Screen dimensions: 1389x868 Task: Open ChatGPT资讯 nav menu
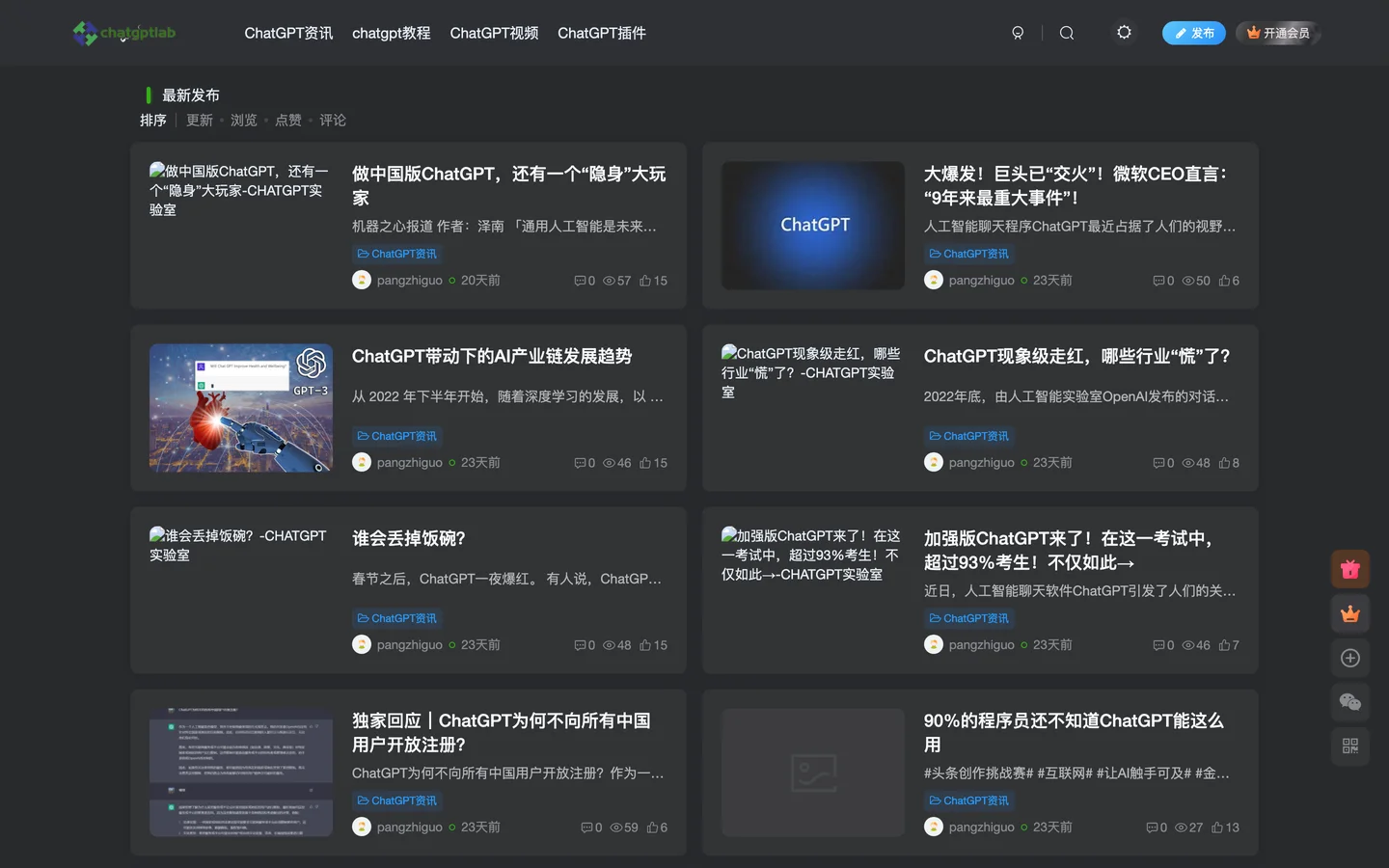pyautogui.click(x=288, y=33)
